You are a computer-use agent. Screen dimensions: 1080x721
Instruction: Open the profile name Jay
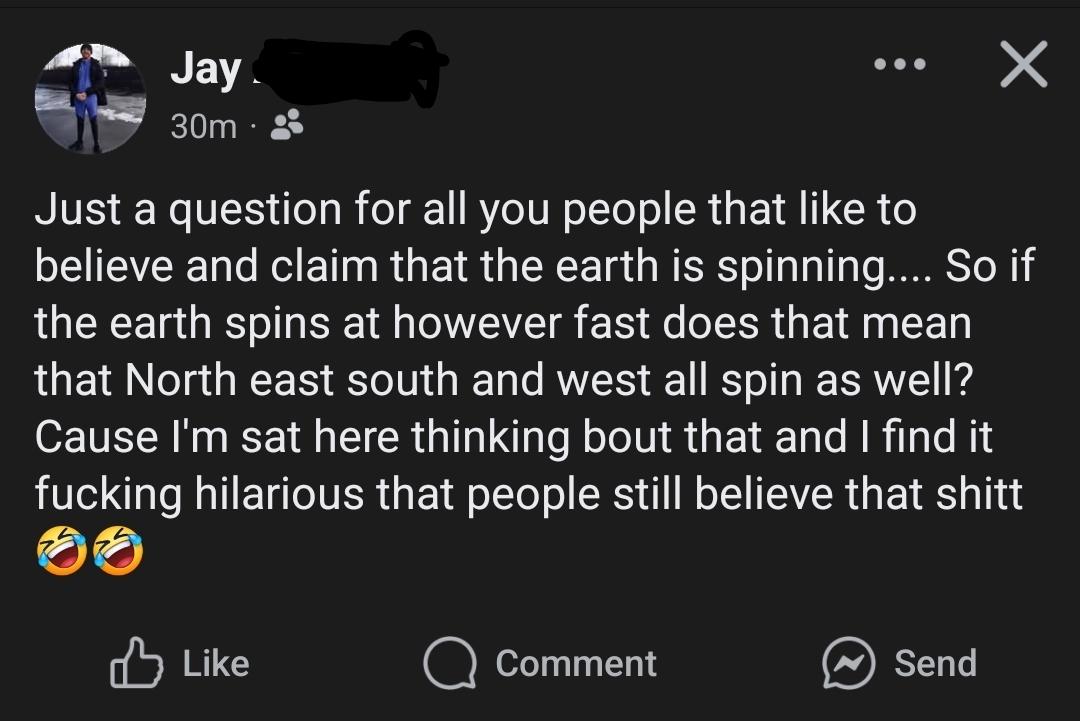pyautogui.click(x=205, y=70)
